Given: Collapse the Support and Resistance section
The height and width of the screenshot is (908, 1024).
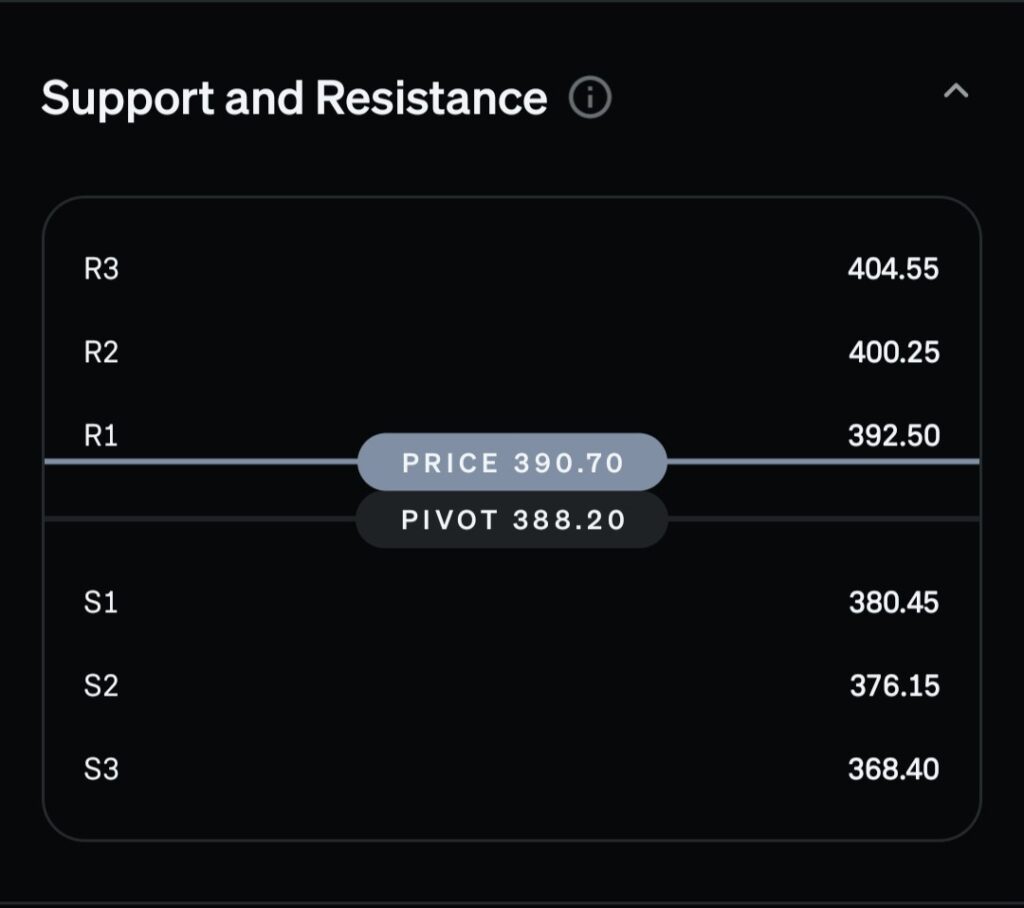Looking at the screenshot, I should pos(956,92).
